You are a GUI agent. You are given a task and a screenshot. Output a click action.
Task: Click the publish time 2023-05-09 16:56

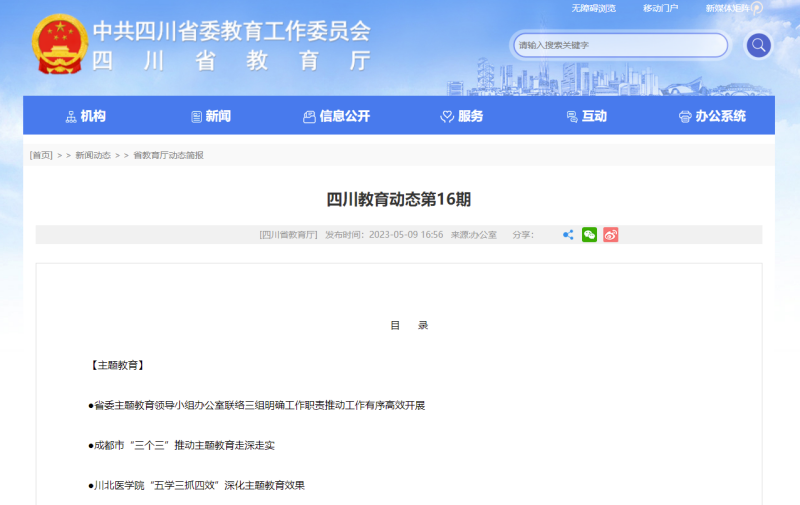(x=406, y=235)
